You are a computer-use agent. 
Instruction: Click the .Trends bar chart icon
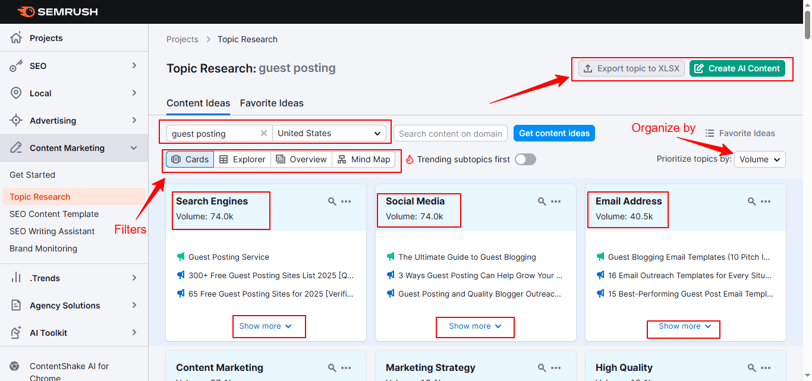[16, 278]
